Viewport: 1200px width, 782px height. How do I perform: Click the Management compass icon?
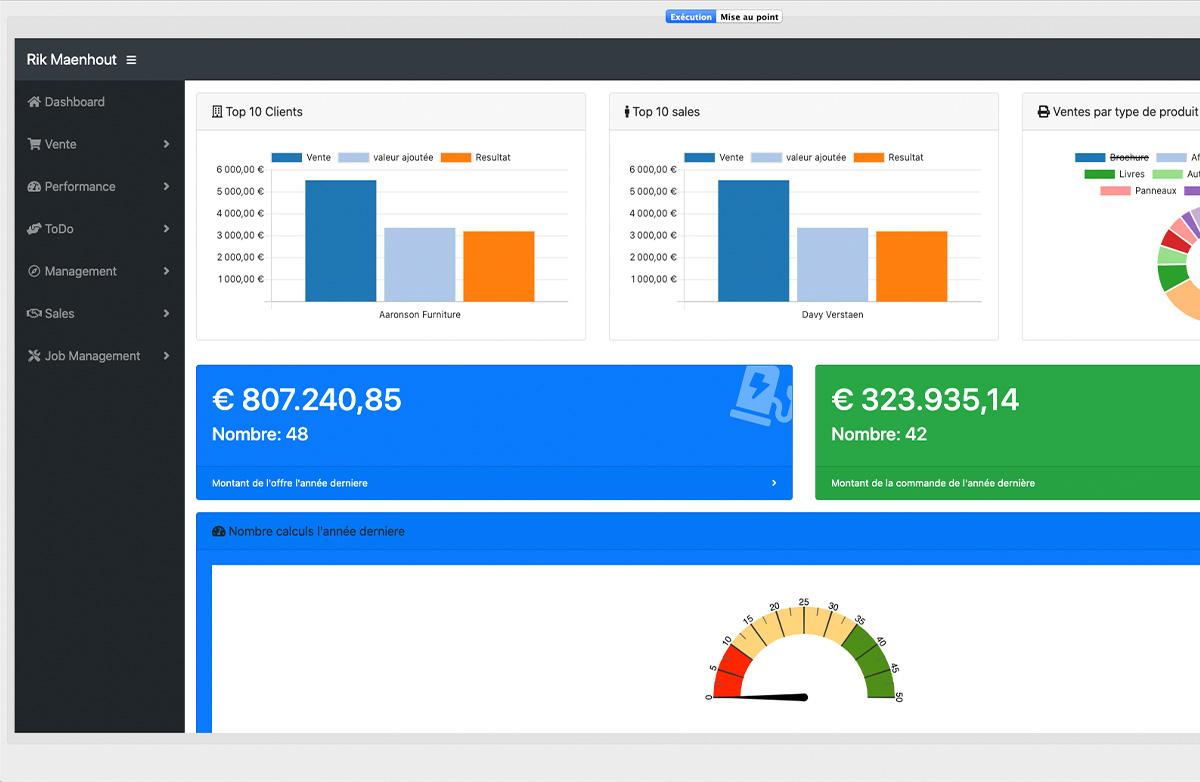click(34, 271)
